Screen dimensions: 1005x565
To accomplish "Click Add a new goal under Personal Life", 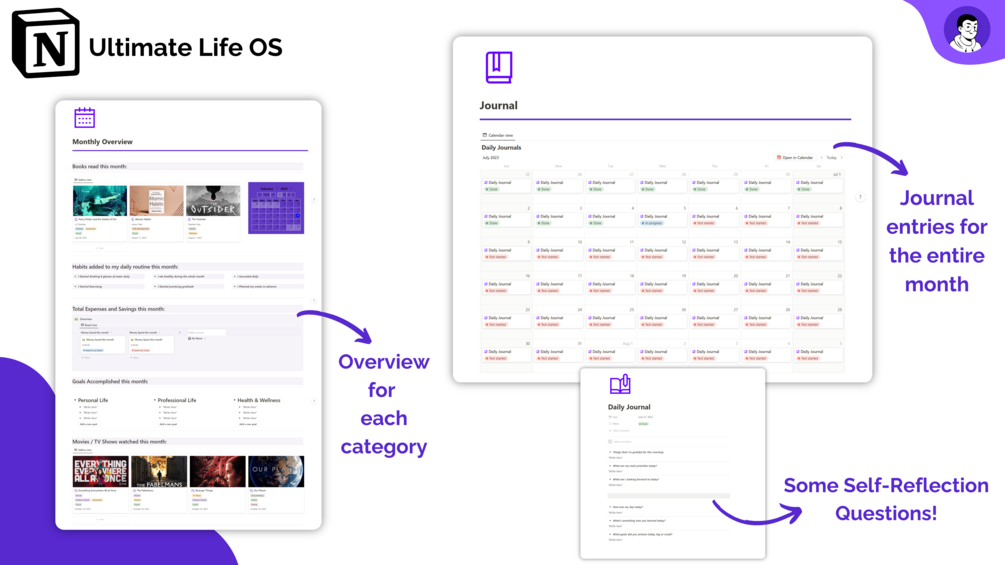I will (x=88, y=424).
